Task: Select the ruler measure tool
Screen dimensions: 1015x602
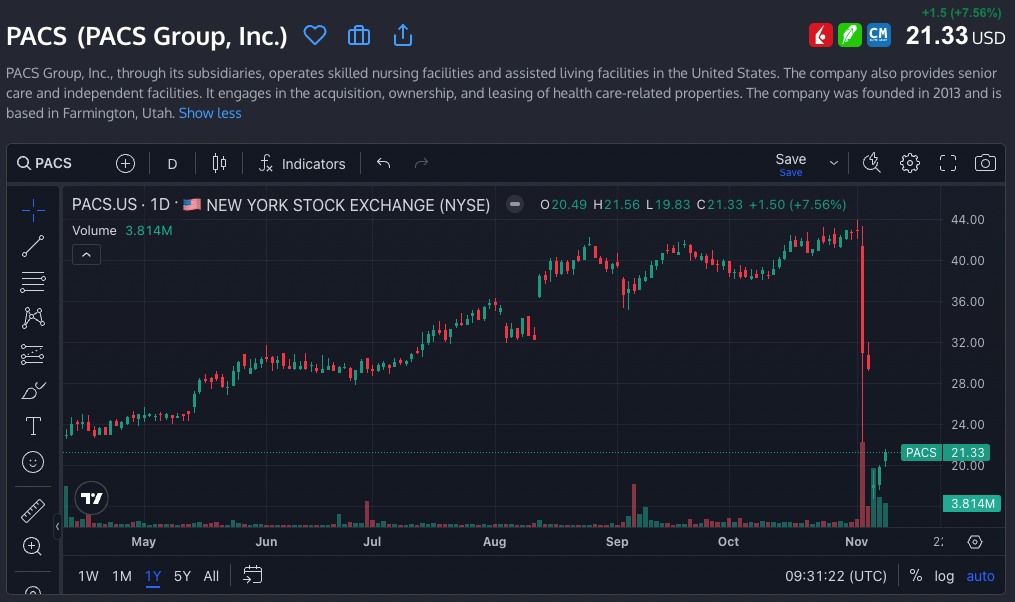Action: (x=33, y=511)
